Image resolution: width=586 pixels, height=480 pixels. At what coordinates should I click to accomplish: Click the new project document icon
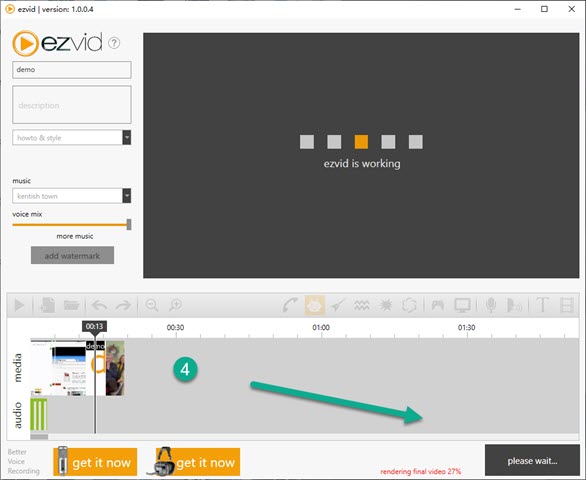coord(47,305)
